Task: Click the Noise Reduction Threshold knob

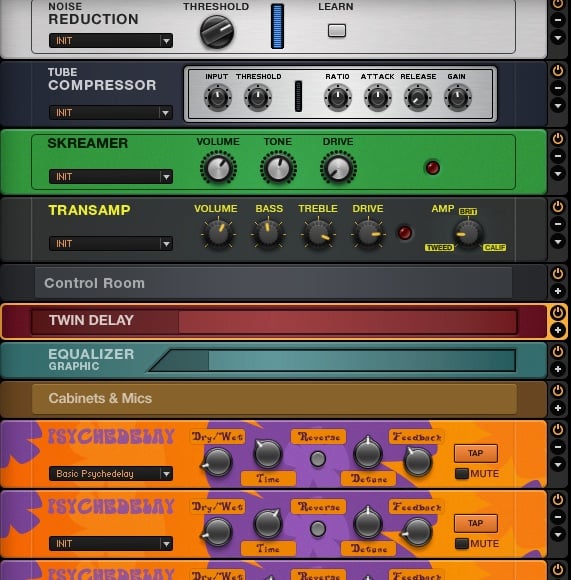Action: 217,32
